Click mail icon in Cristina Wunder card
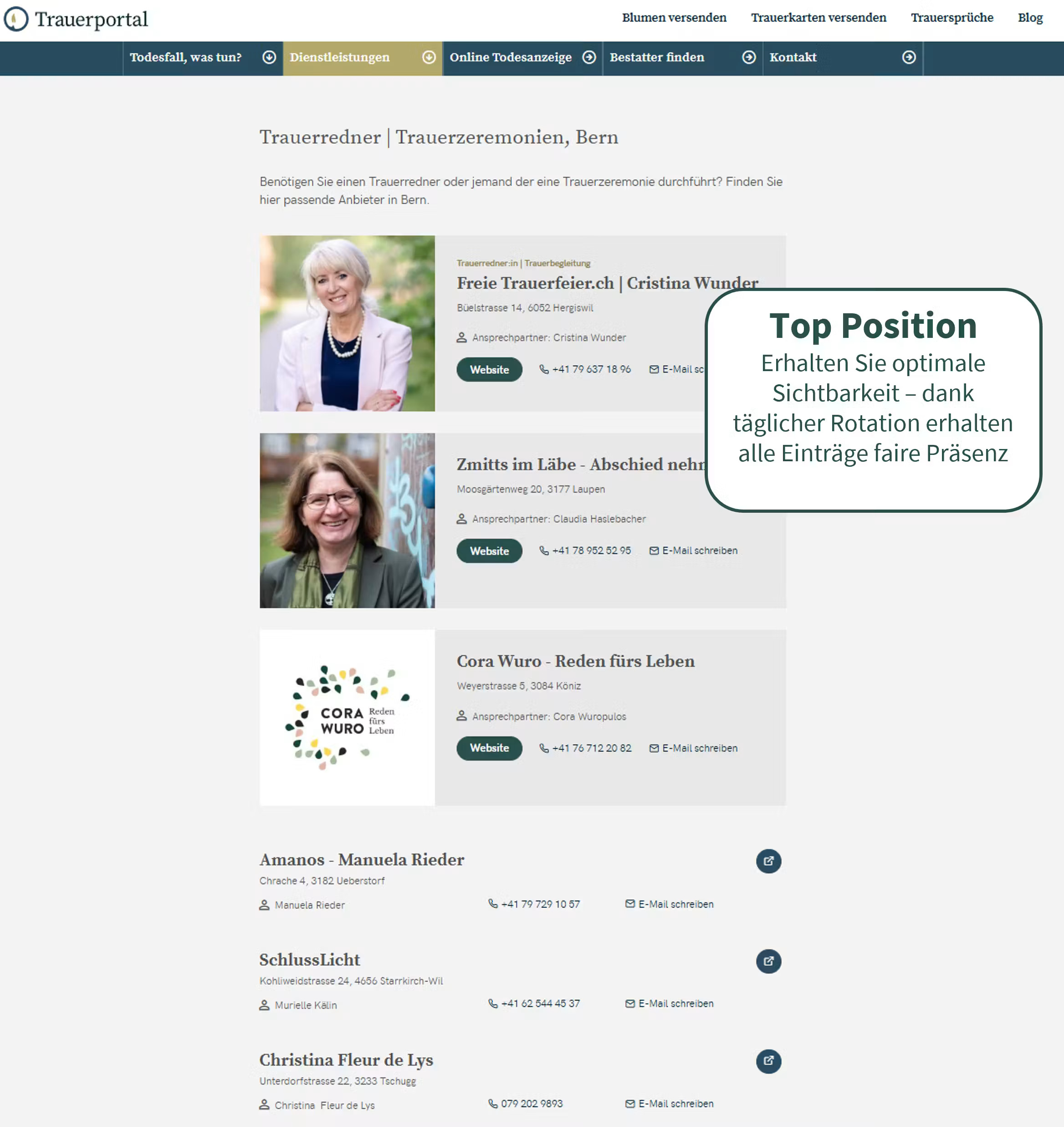1064x1127 pixels. [x=654, y=370]
